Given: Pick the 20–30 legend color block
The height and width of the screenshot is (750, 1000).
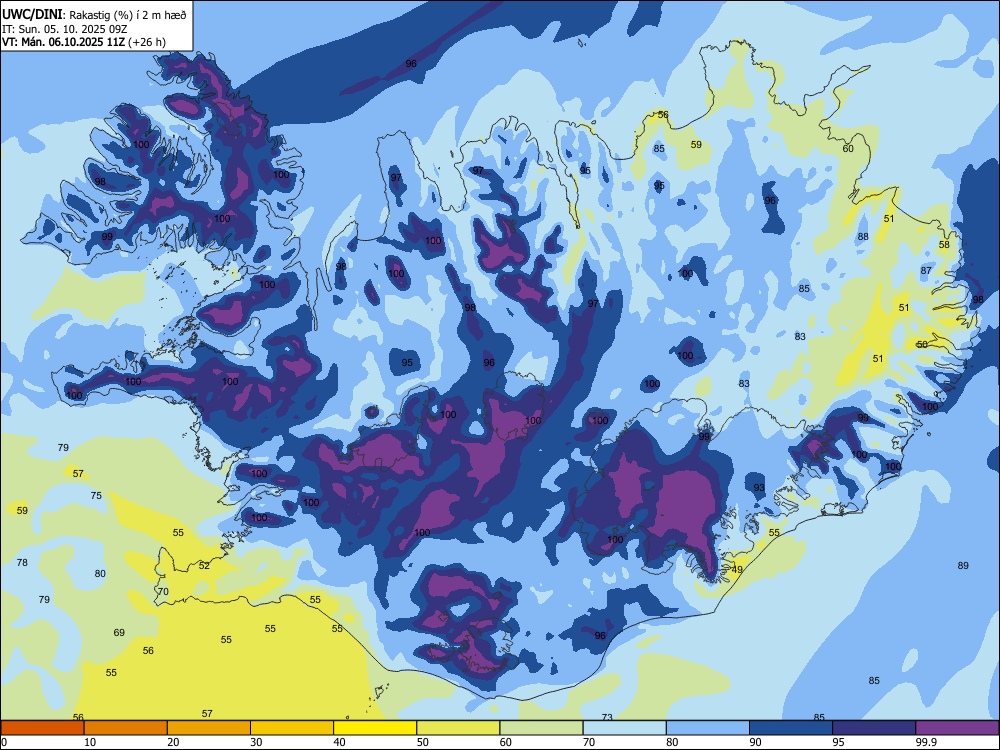Looking at the screenshot, I should click(x=209, y=728).
